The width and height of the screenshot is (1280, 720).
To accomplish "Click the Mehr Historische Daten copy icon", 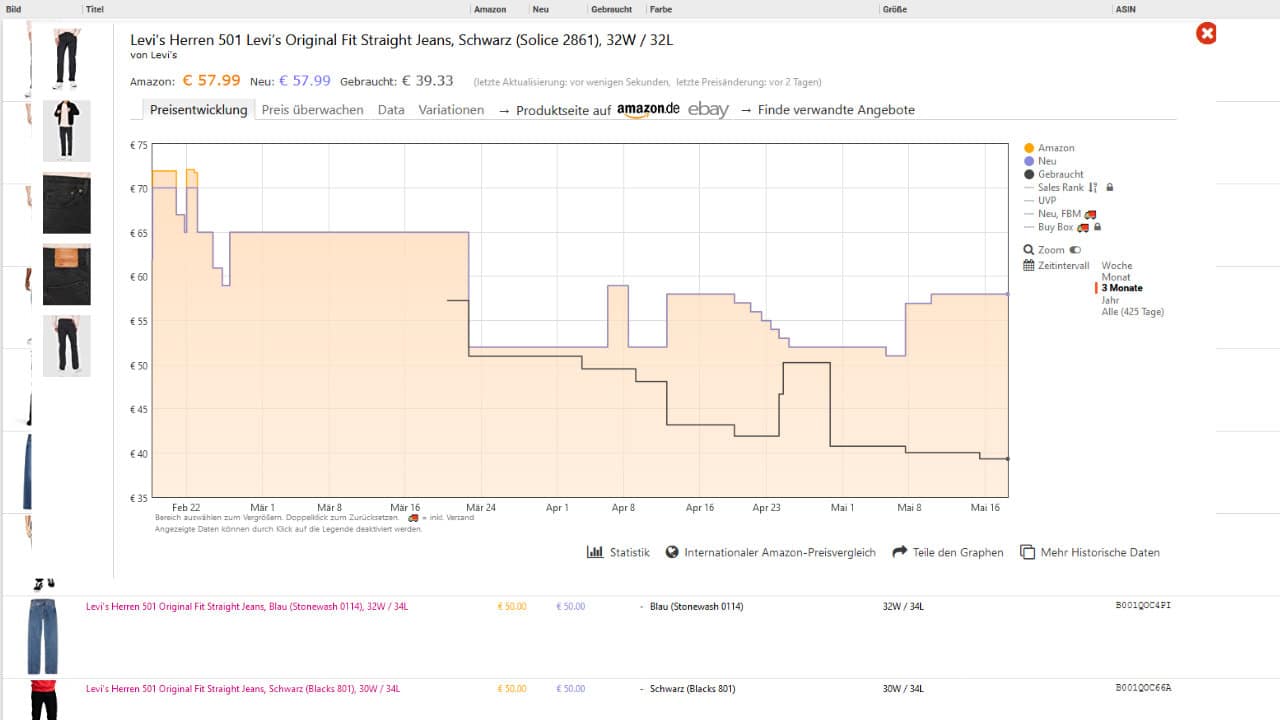I will coord(1027,552).
